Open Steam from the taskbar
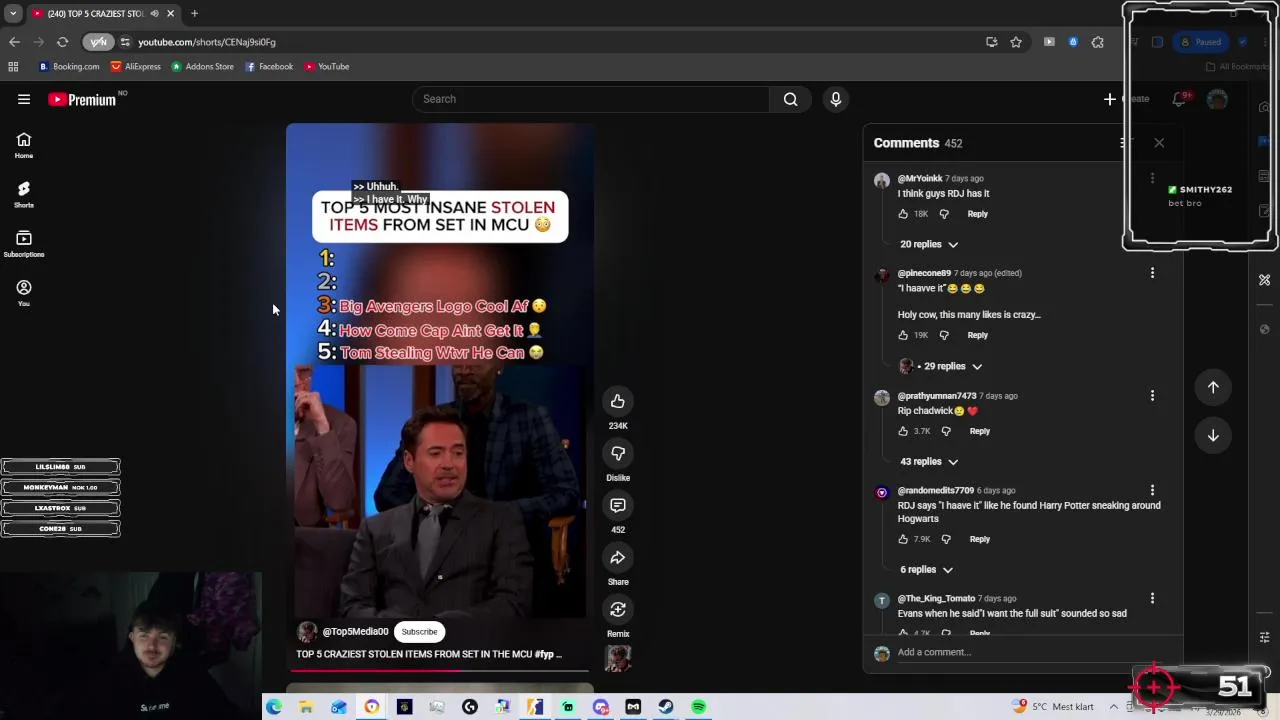 click(x=666, y=707)
